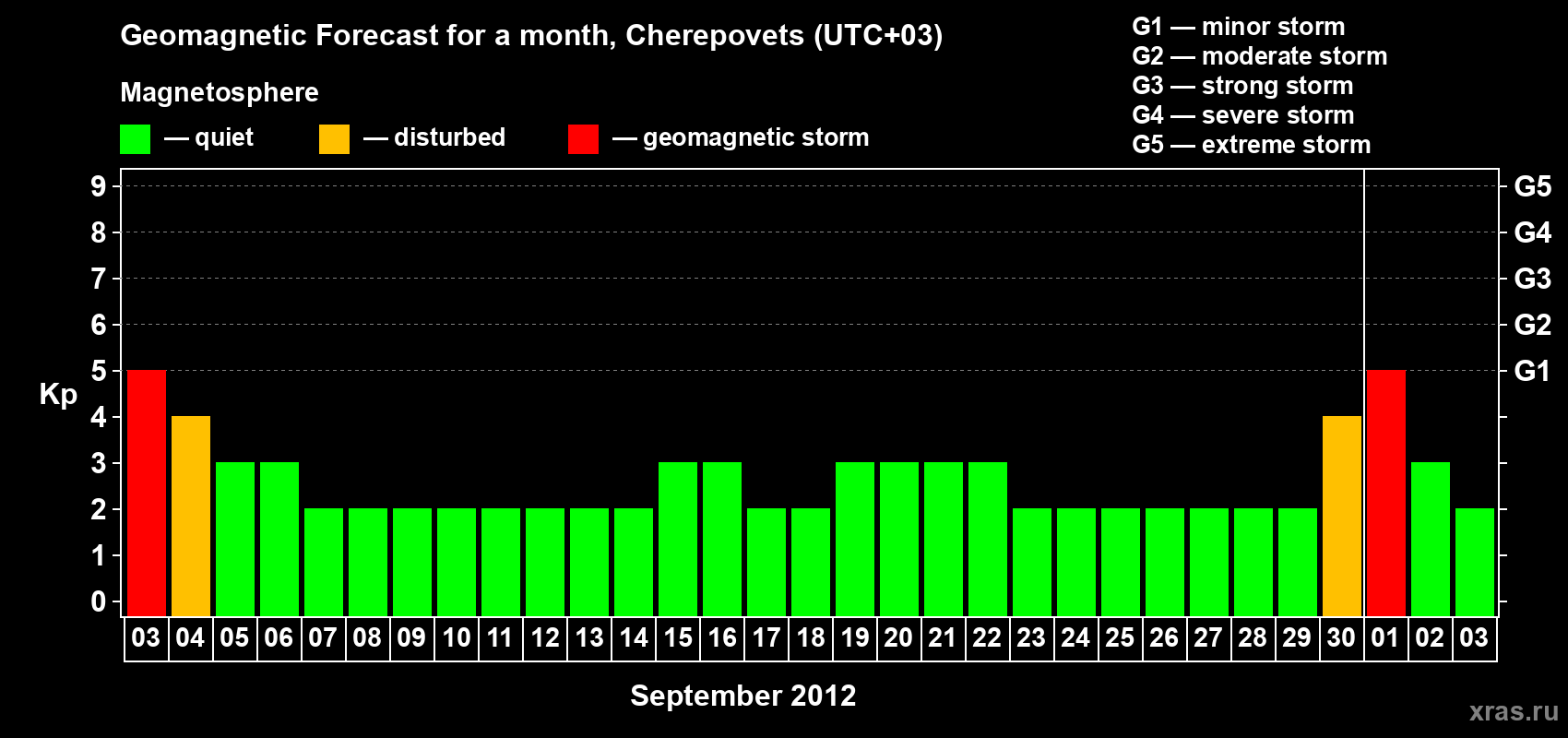
Task: Click the right-axis G5 tick label
Action: point(1533,186)
